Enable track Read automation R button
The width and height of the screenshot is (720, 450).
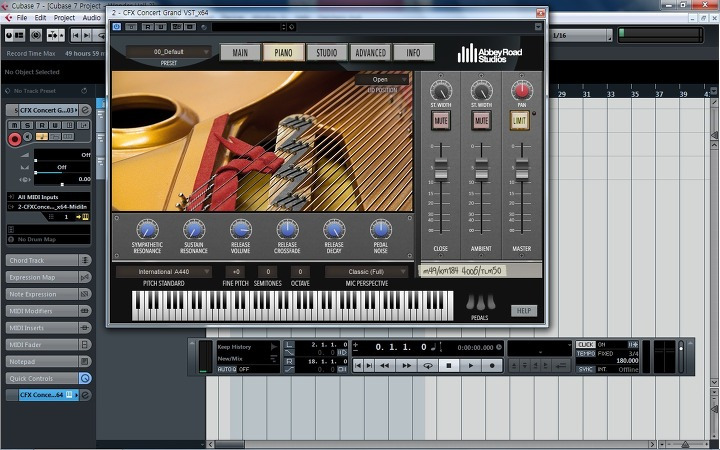click(x=42, y=125)
